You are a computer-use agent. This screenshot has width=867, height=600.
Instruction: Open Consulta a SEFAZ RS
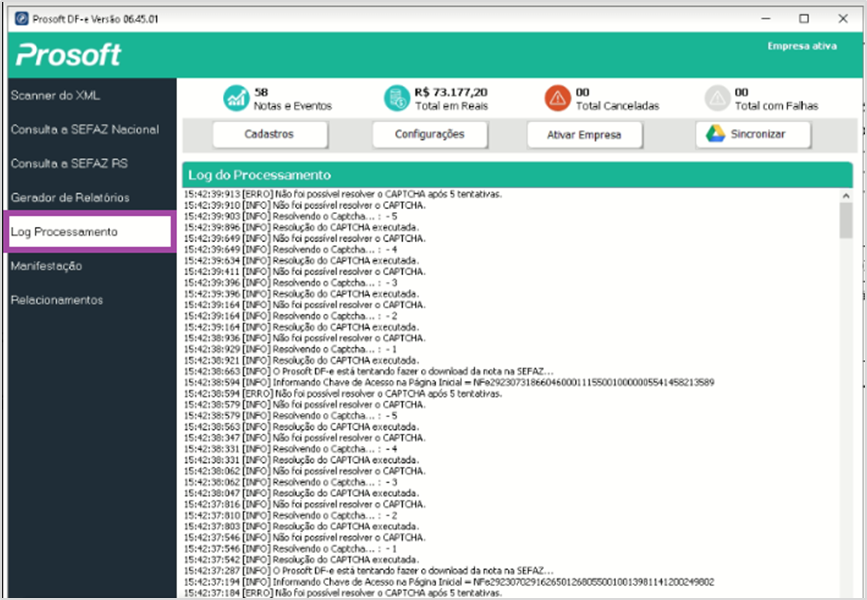(x=69, y=164)
